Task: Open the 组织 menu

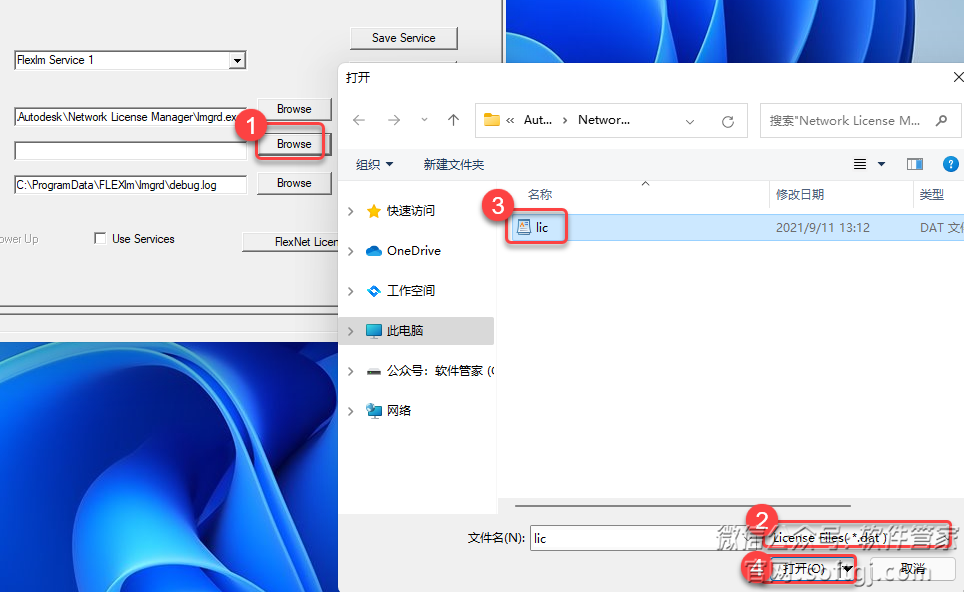Action: (x=374, y=164)
